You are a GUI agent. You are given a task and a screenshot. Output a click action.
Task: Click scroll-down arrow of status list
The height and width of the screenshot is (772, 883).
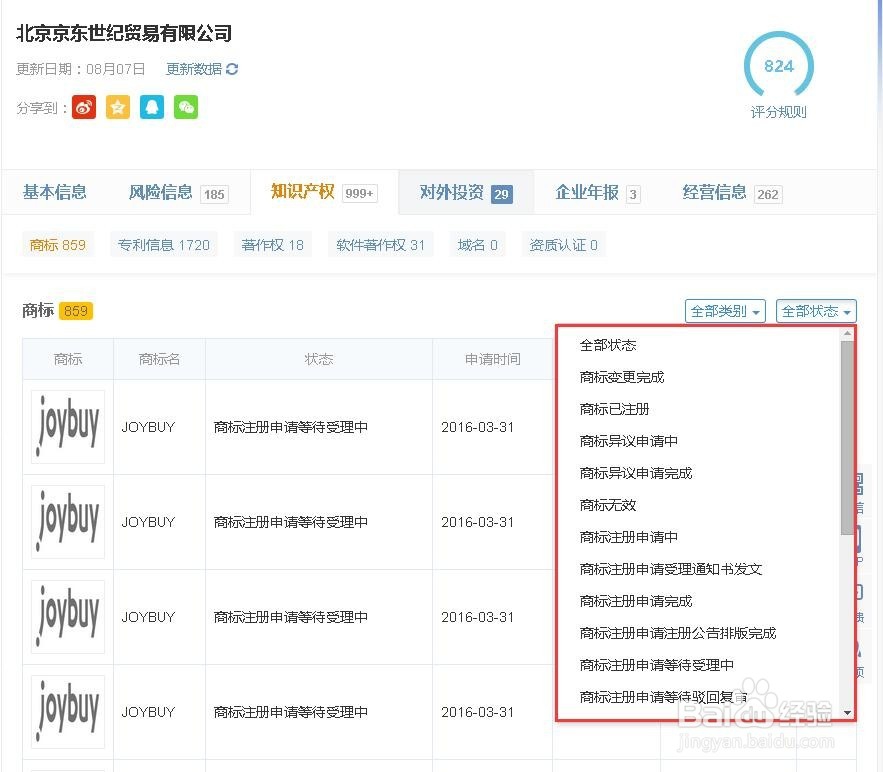(847, 713)
